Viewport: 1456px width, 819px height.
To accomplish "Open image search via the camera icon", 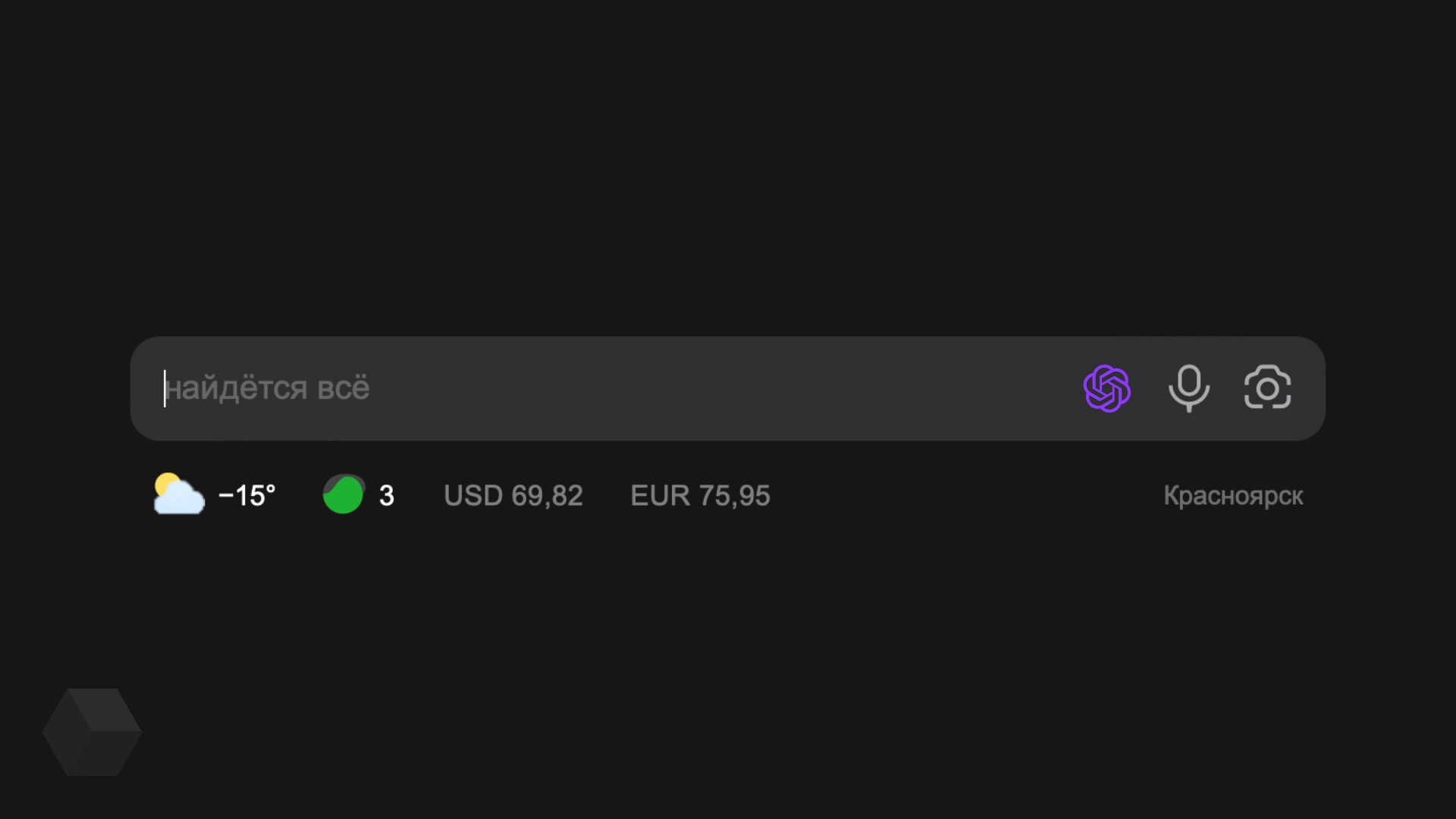I will 1267,388.
